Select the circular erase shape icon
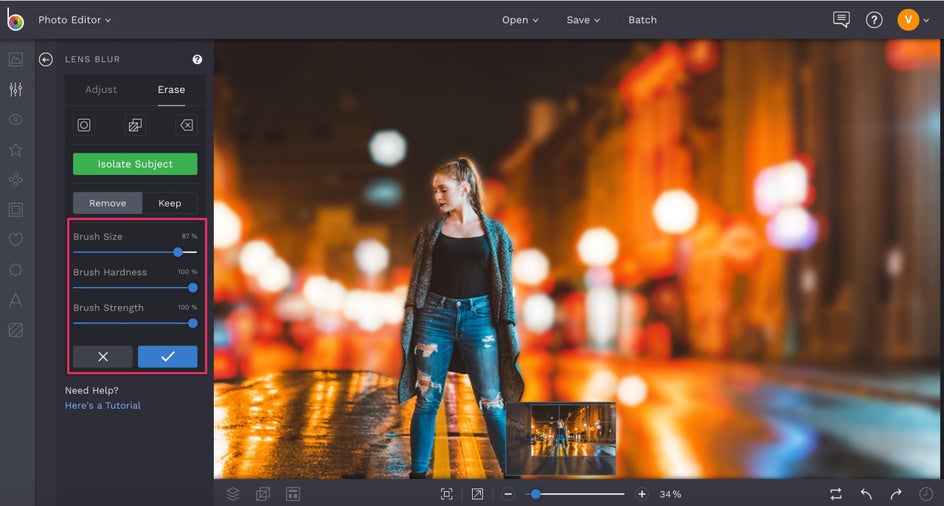Screen dimensions: 944x506 point(84,125)
